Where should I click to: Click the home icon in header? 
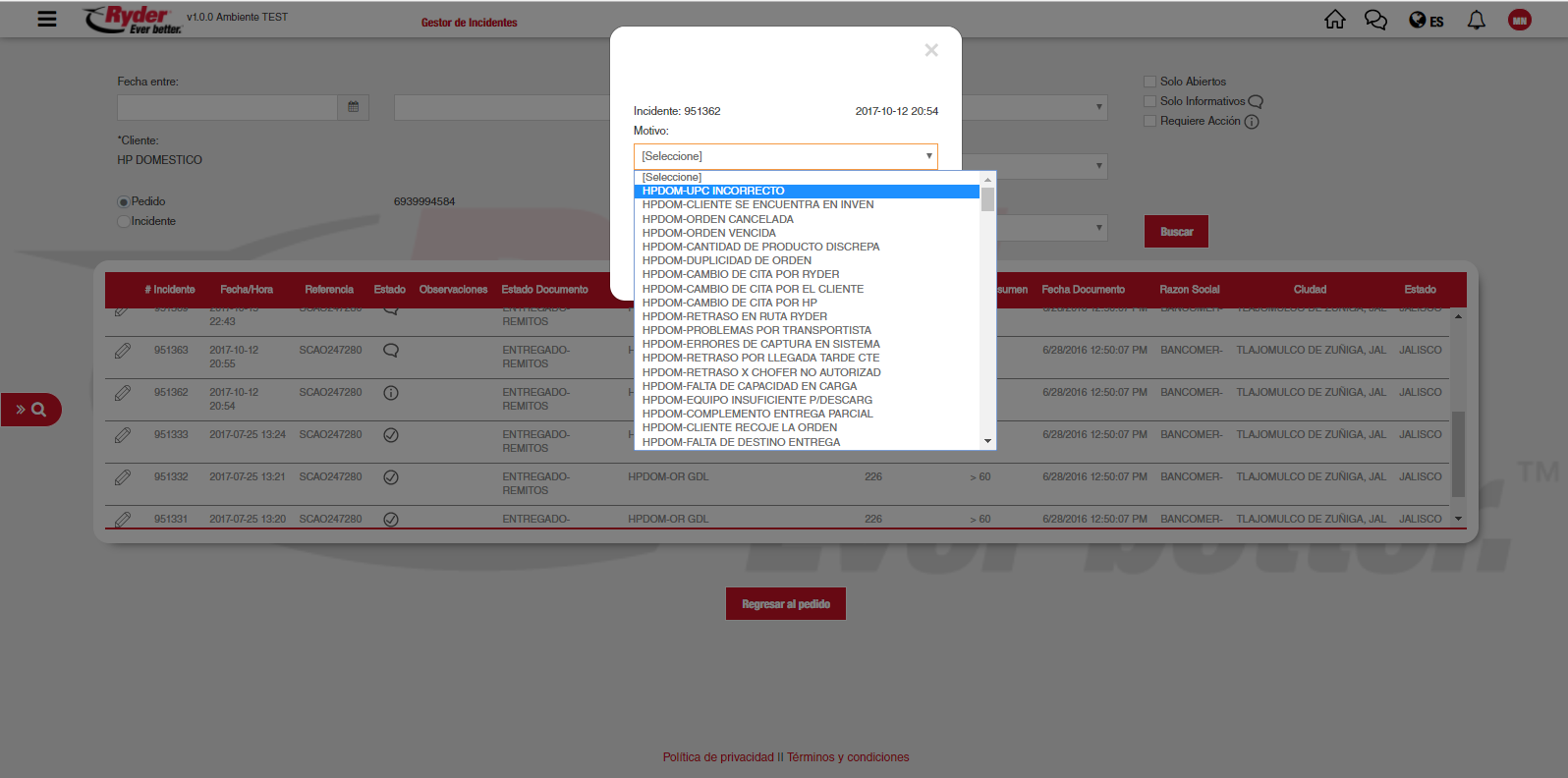(x=1334, y=20)
